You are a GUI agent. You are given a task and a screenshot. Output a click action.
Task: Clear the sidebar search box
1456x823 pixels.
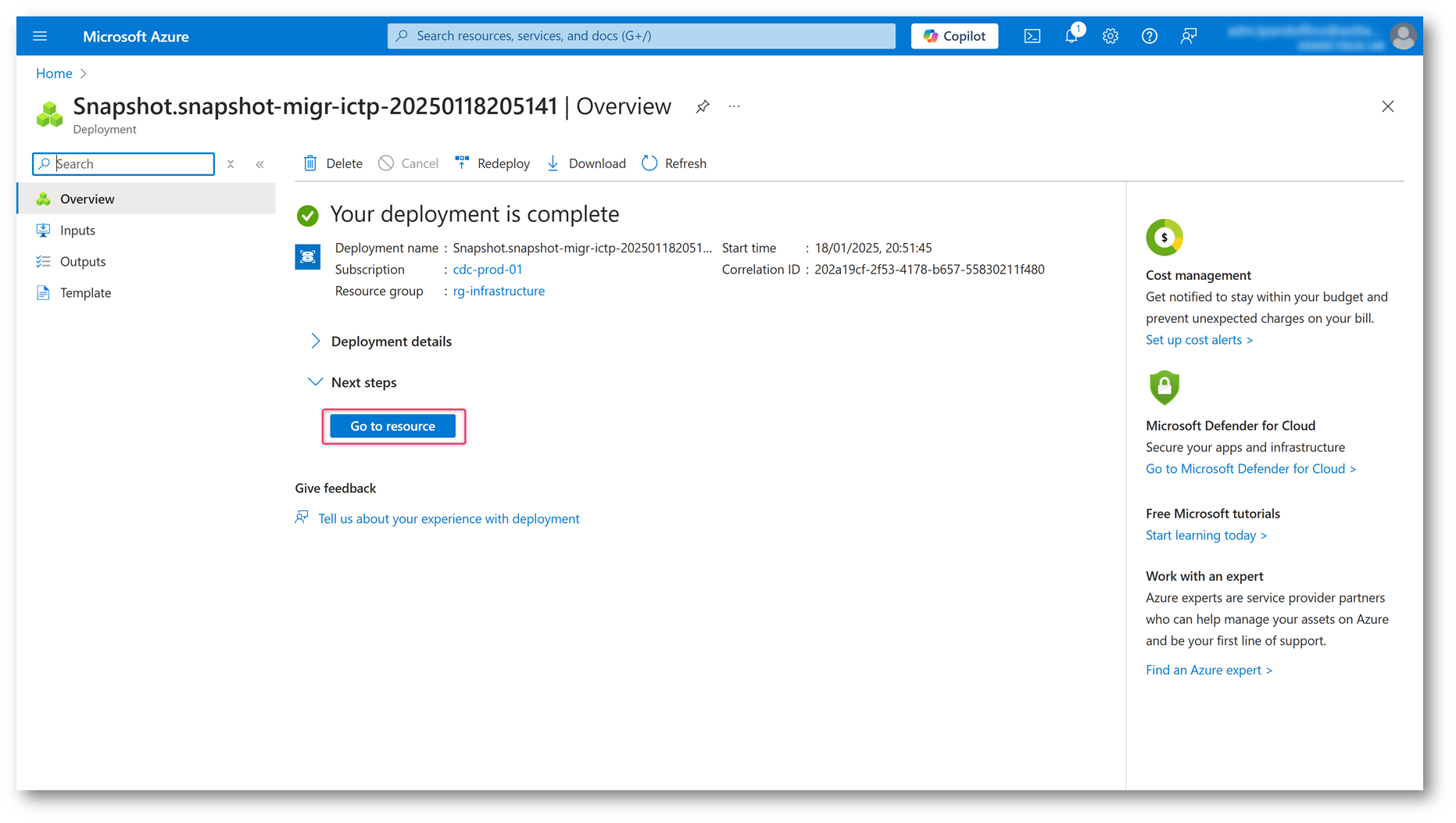pyautogui.click(x=231, y=164)
